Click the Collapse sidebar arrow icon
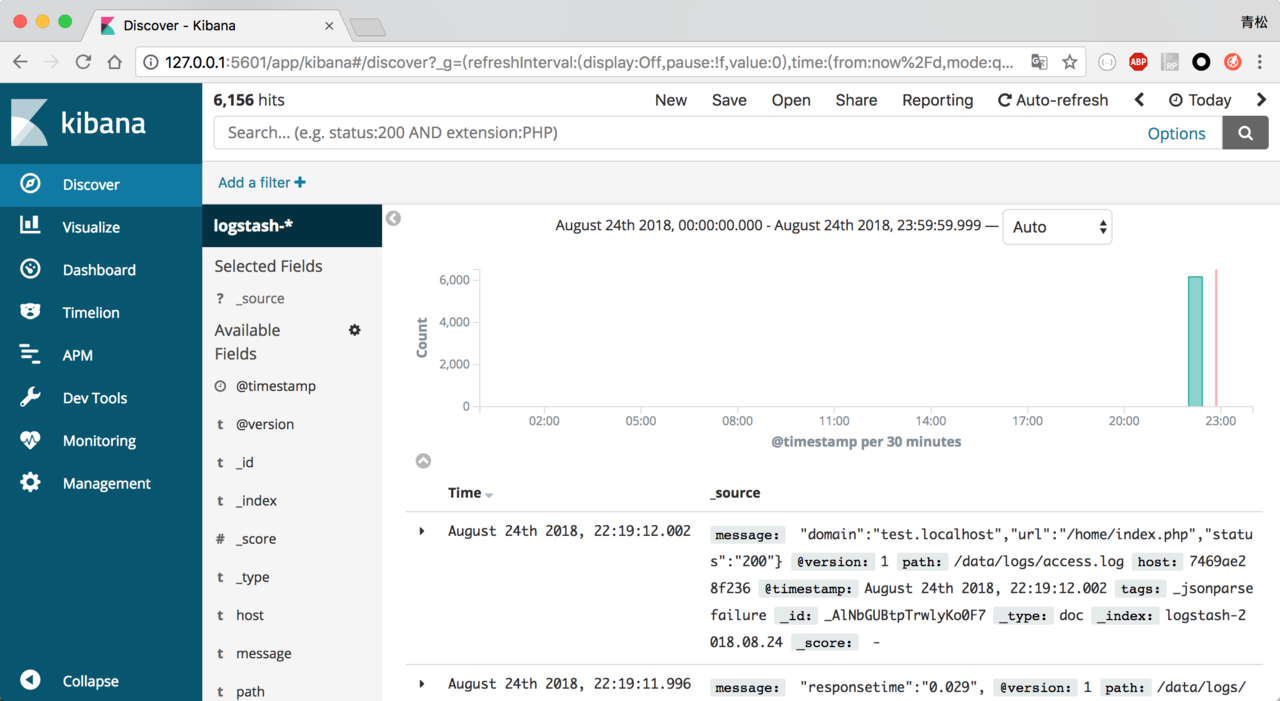 click(30, 681)
